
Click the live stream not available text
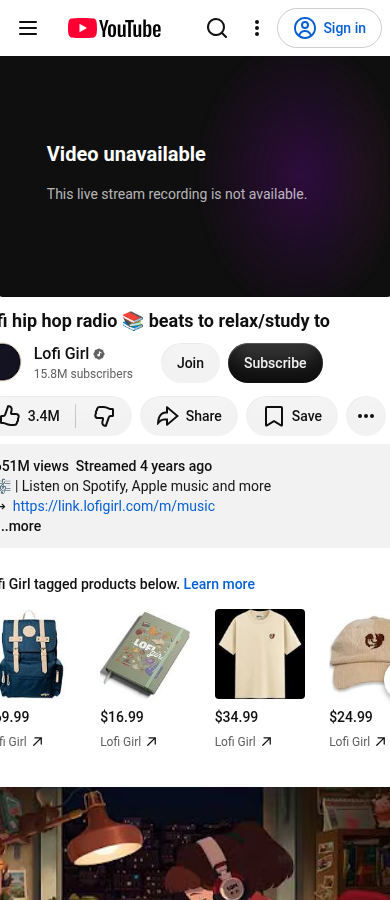[177, 194]
